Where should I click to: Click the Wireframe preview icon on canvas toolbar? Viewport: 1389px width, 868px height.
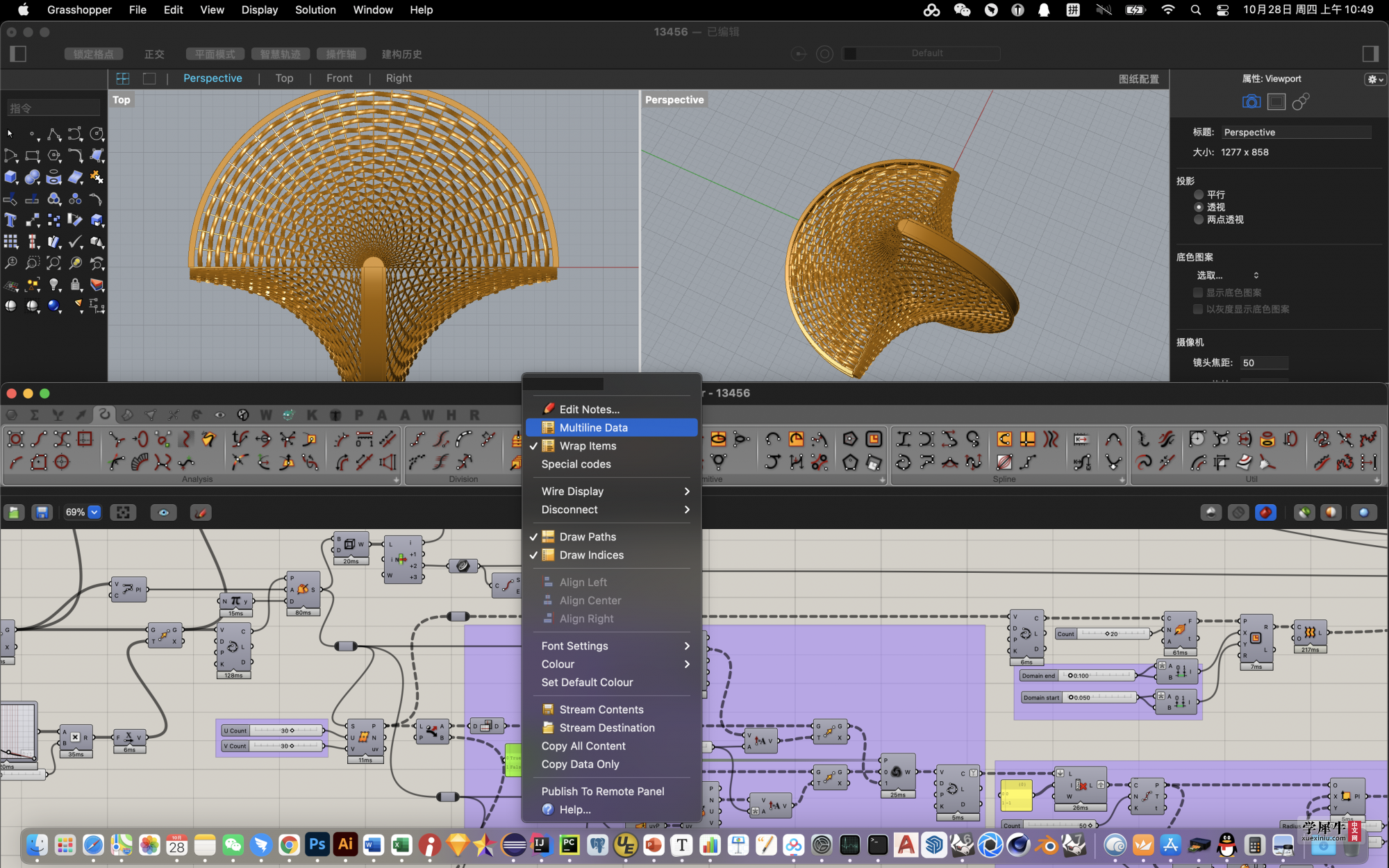tap(1238, 512)
